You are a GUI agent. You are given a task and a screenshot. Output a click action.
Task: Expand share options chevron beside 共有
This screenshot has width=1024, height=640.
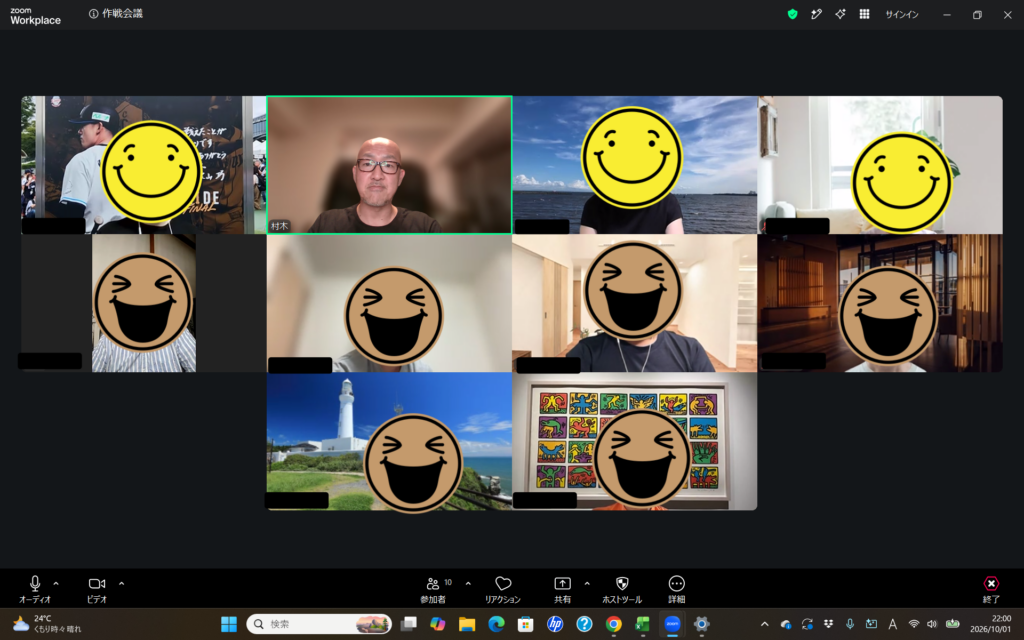pos(587,584)
